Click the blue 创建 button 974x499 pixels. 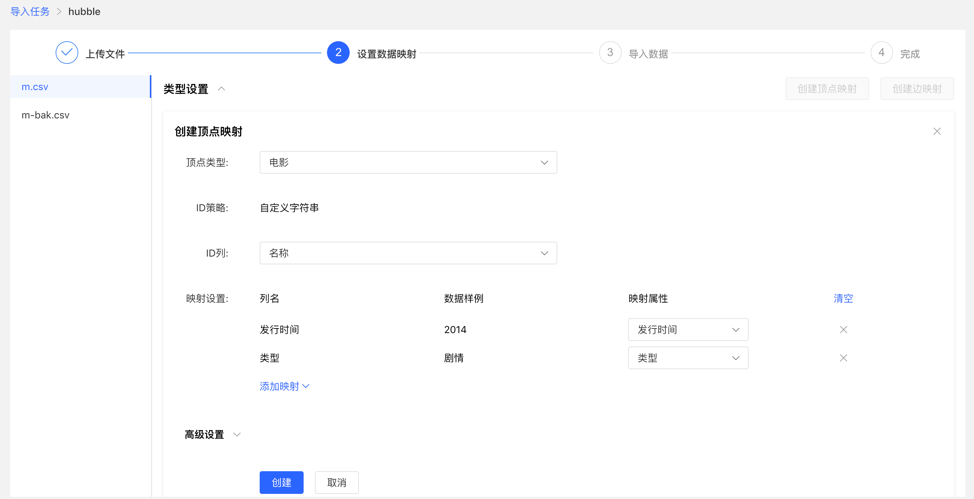[x=281, y=483]
